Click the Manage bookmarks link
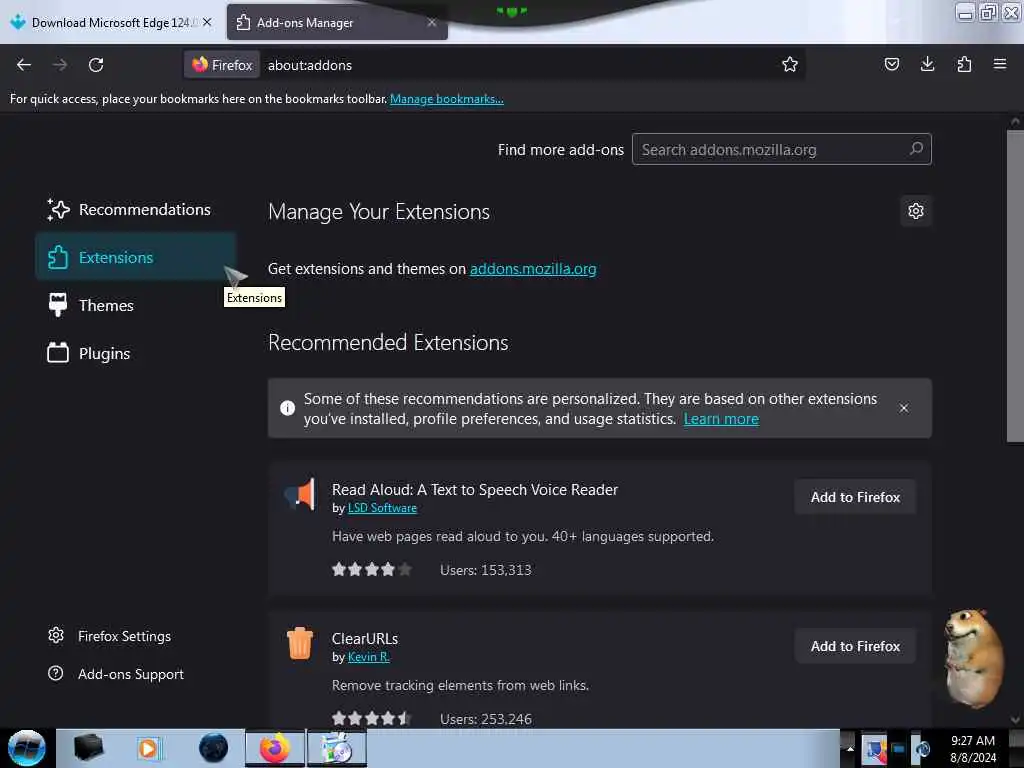This screenshot has width=1024, height=768. [447, 99]
